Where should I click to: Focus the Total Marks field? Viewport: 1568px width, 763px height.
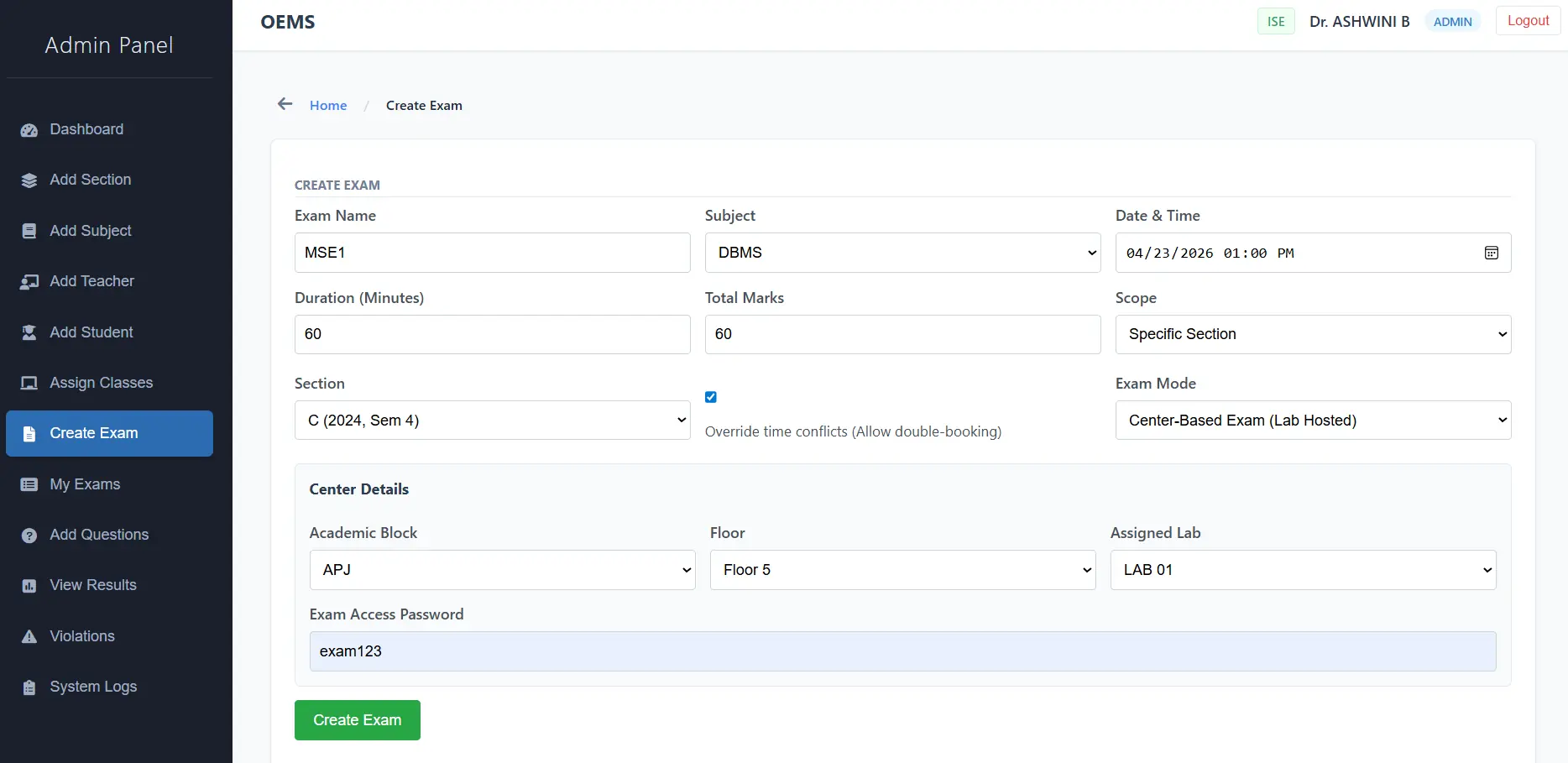[903, 334]
